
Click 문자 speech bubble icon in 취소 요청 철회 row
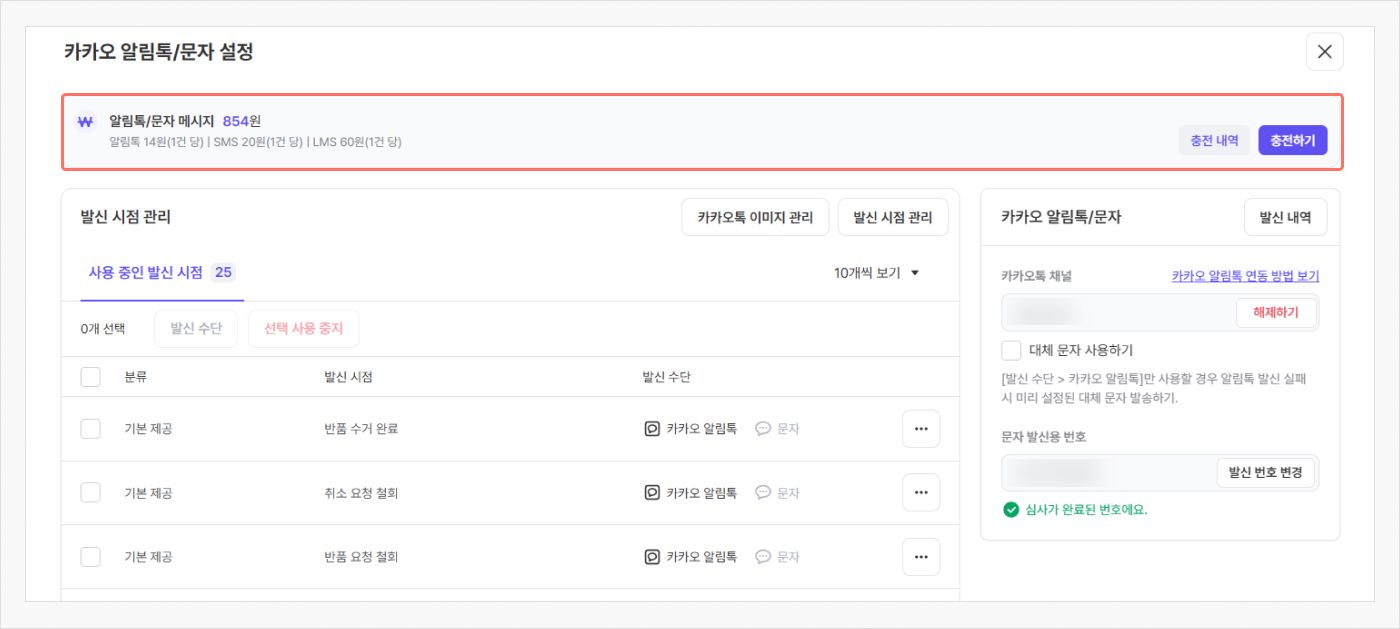point(763,493)
